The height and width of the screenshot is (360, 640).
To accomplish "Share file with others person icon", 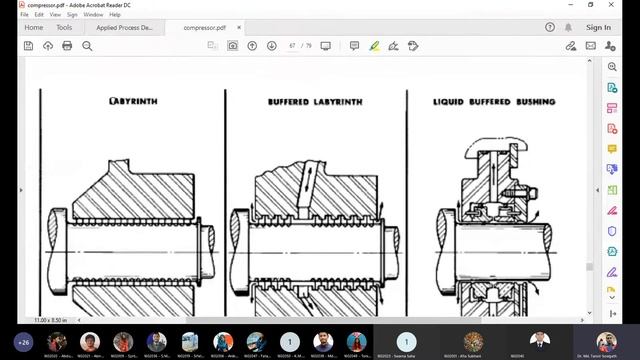I will [x=610, y=46].
